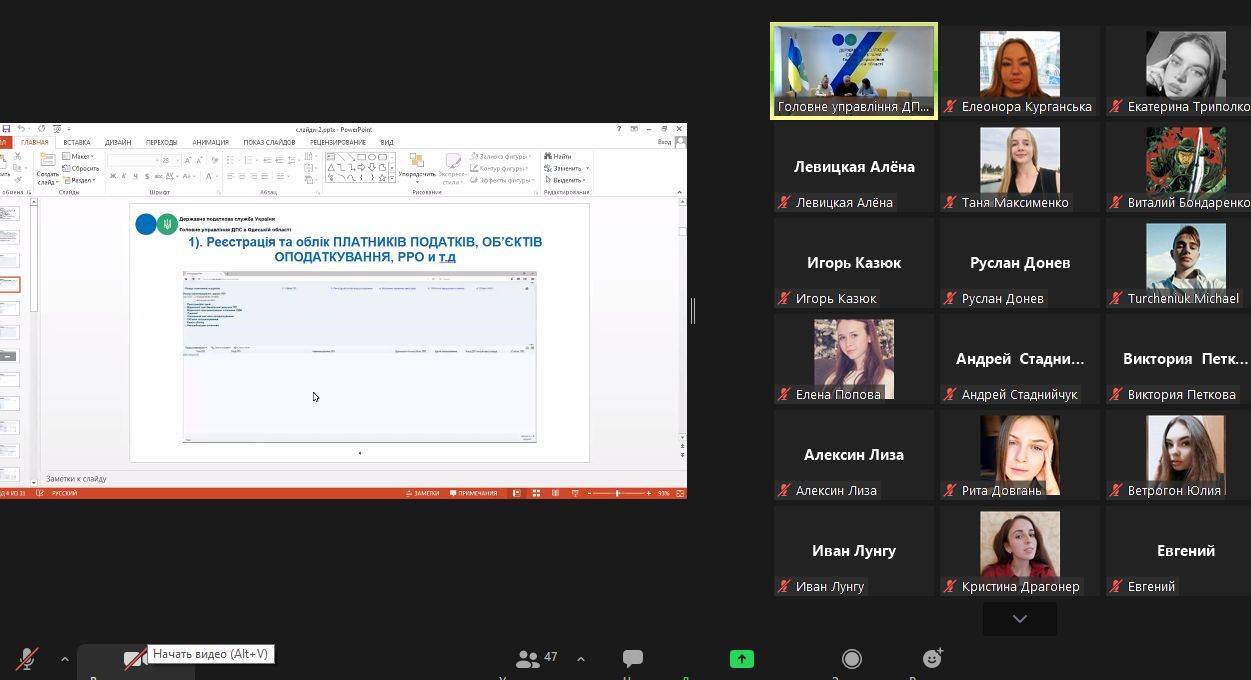Click the green share screen icon
Image resolution: width=1251 pixels, height=680 pixels.
[741, 658]
